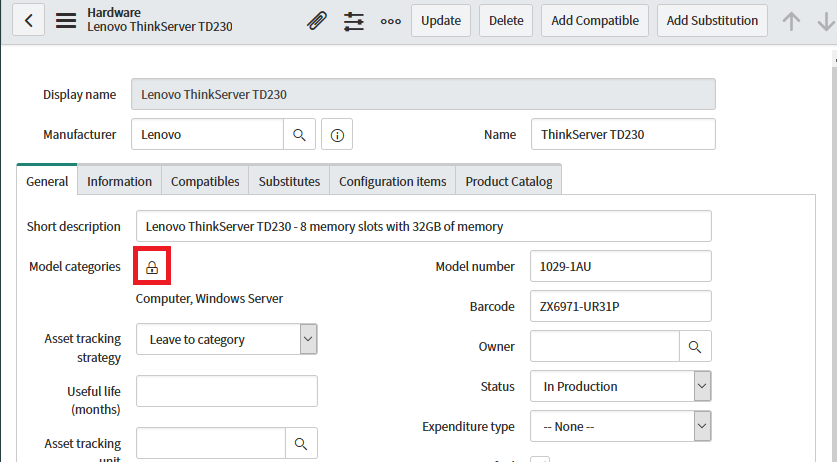Open the hamburger context menu
Screen dimensions: 837x462
pyautogui.click(x=66, y=21)
